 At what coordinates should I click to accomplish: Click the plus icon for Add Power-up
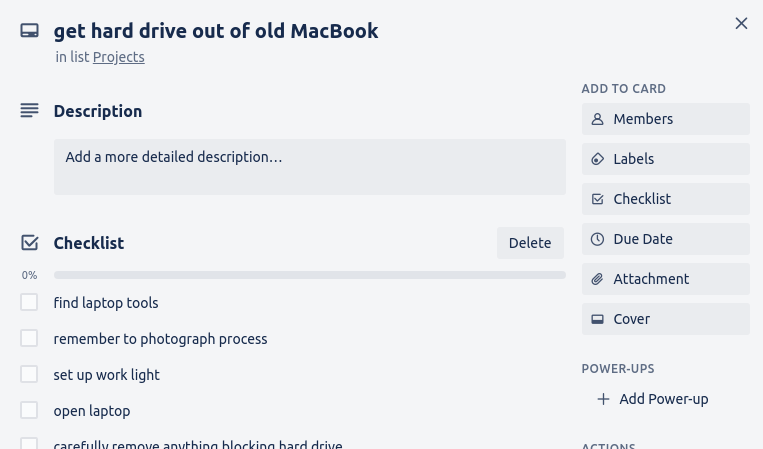[x=603, y=399]
